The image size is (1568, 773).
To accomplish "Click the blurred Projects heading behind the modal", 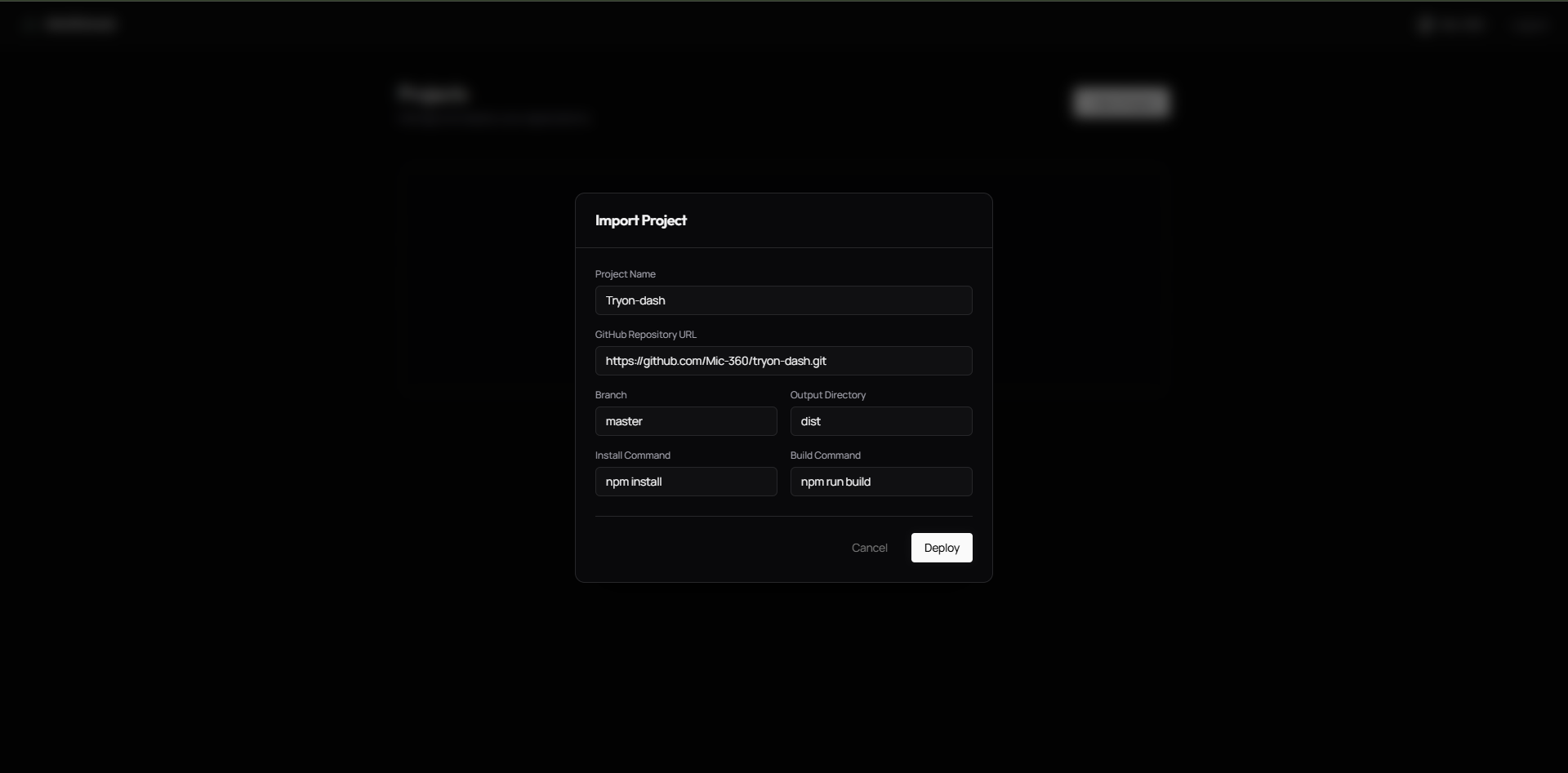I will 433,95.
